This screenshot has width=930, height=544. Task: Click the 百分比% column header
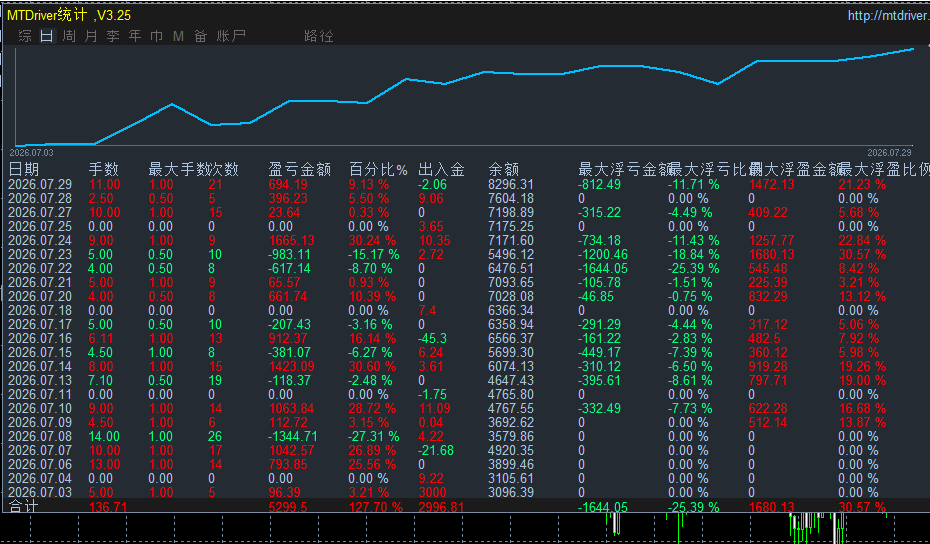378,170
